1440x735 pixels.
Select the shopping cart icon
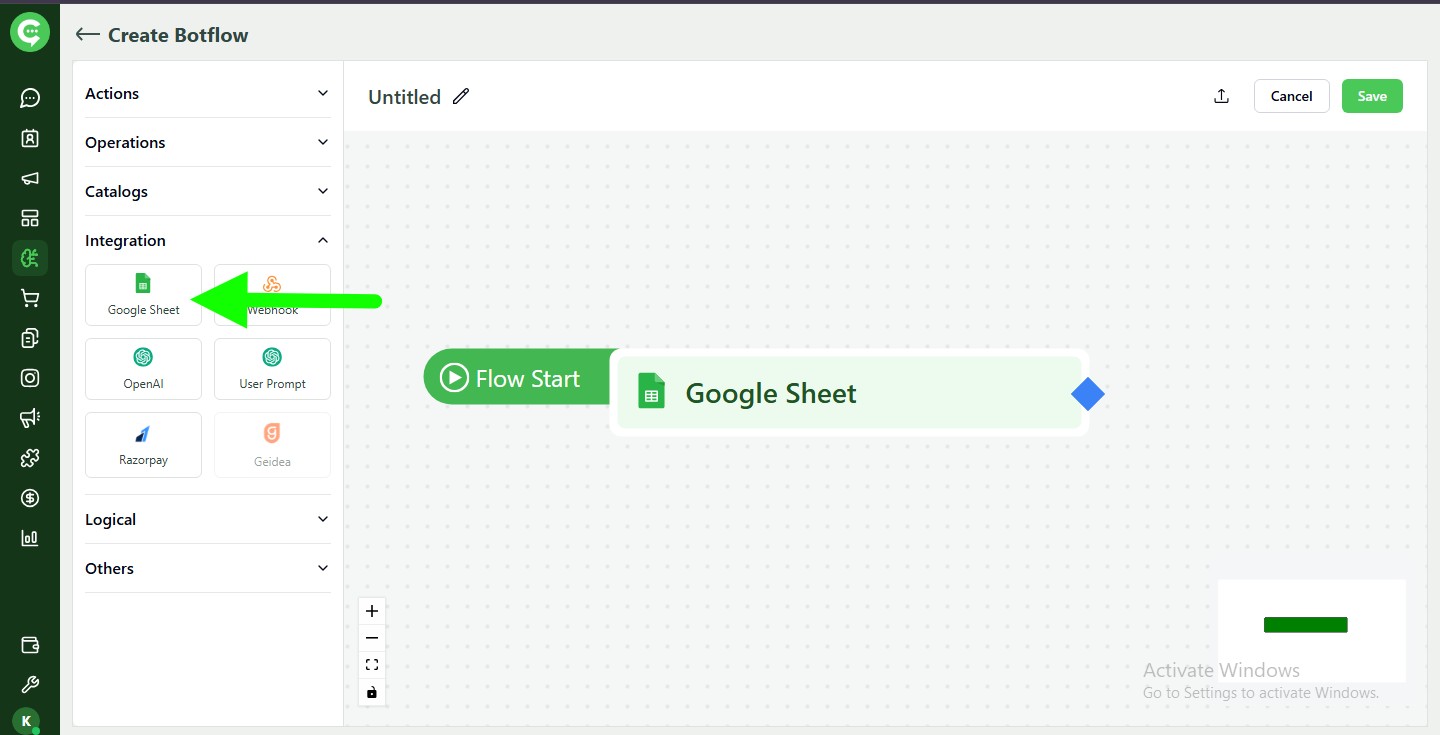tap(30, 298)
